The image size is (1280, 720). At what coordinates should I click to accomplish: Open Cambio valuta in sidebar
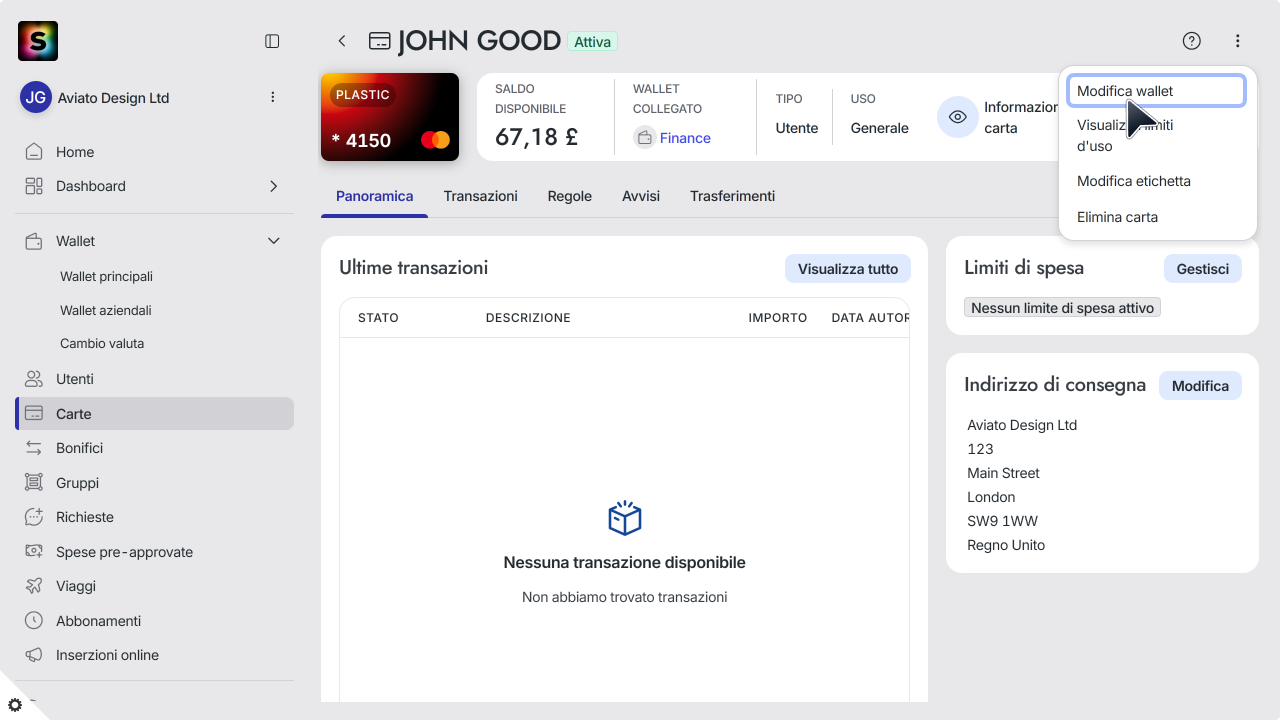tap(102, 343)
